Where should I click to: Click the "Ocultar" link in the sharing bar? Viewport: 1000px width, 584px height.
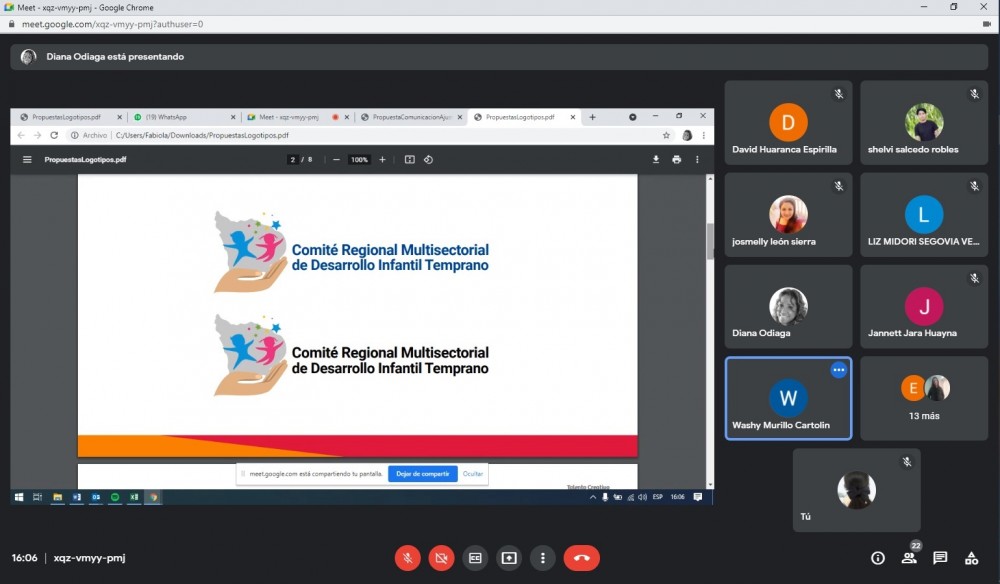472,474
